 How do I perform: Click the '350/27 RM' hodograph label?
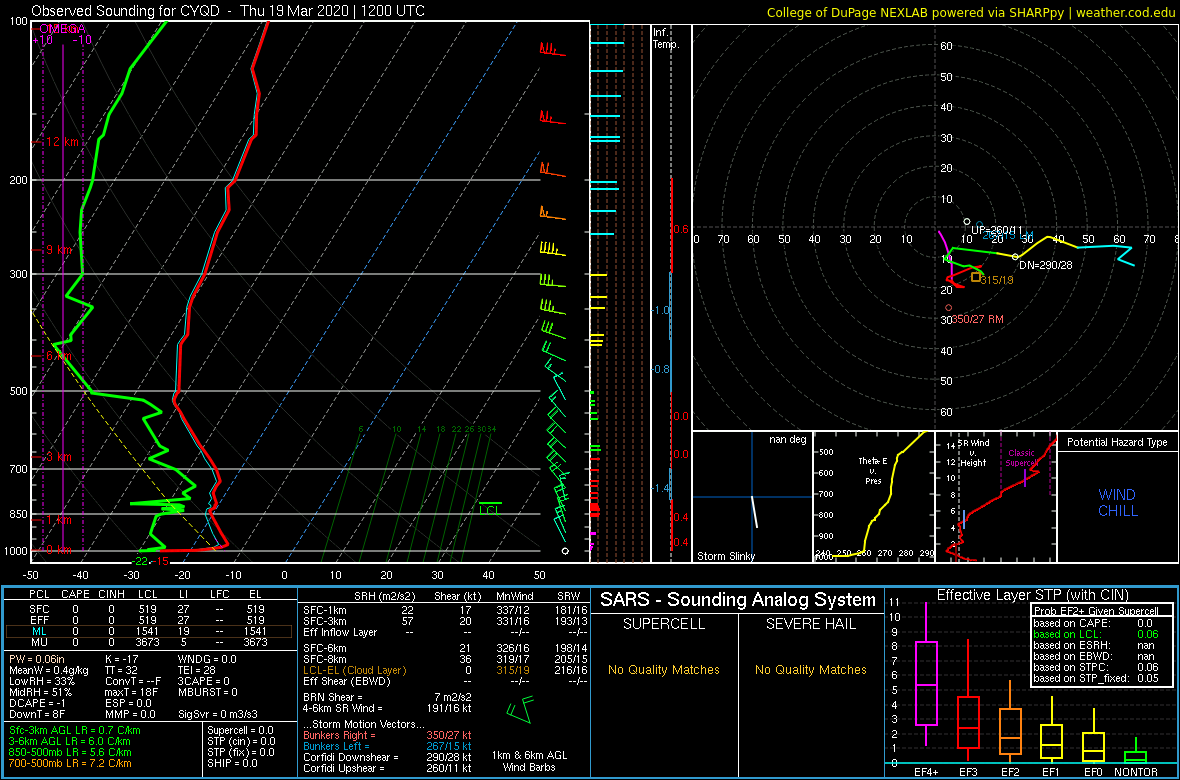point(978,319)
